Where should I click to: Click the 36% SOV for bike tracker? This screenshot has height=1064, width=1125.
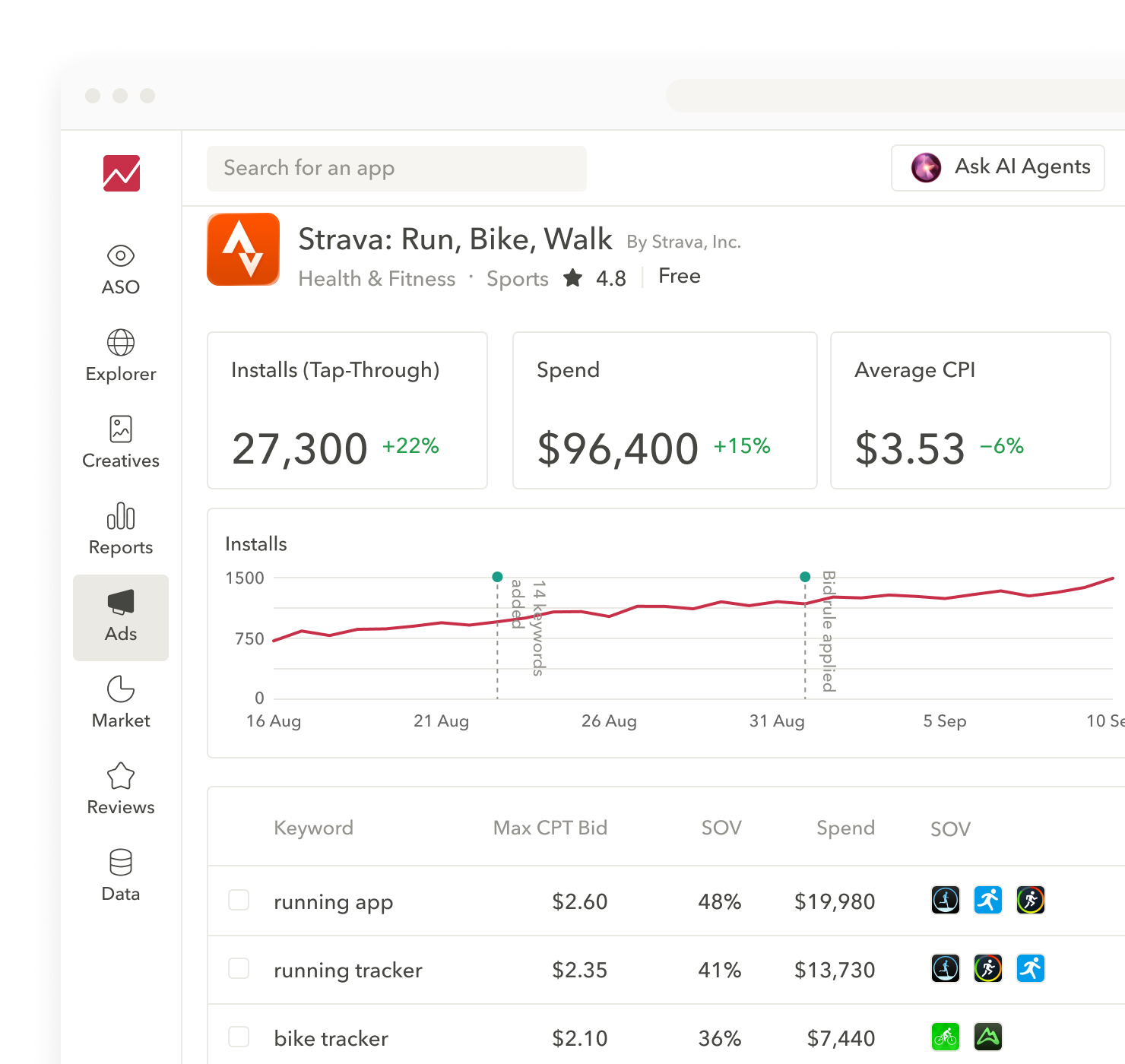720,1038
